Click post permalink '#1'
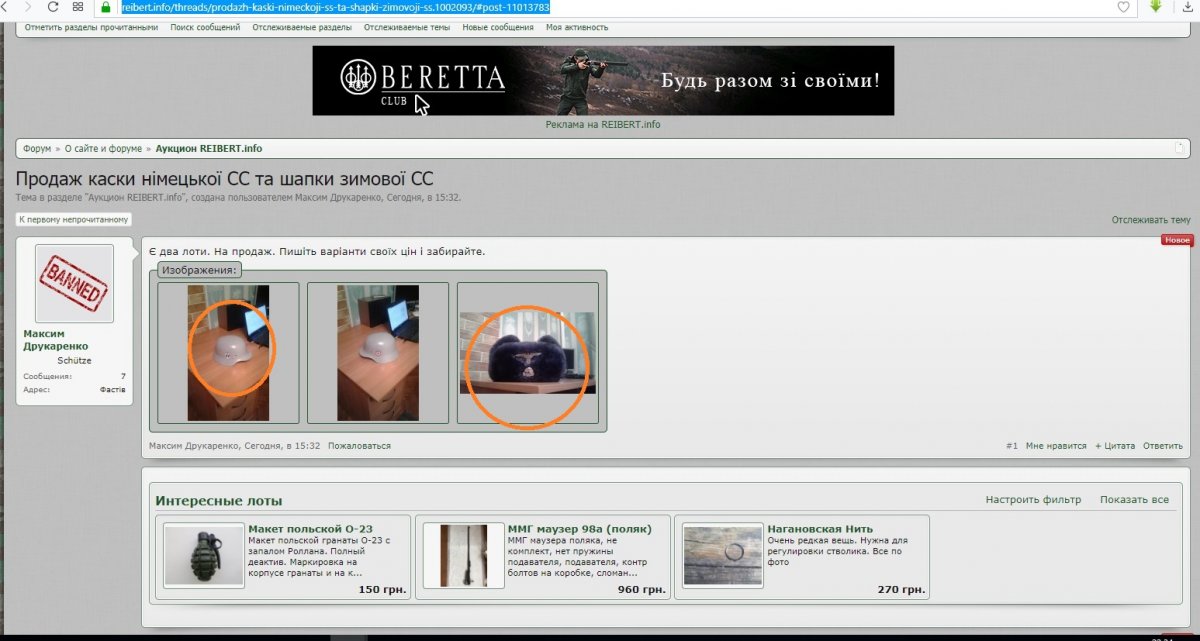Image resolution: width=1200 pixels, height=641 pixels. coord(1011,446)
